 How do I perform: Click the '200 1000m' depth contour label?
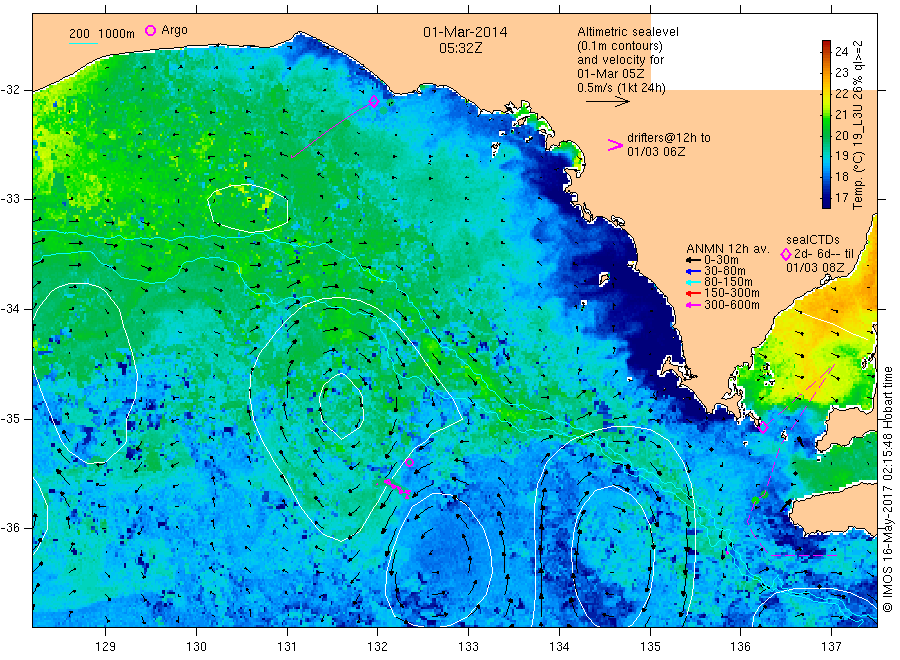point(102,34)
